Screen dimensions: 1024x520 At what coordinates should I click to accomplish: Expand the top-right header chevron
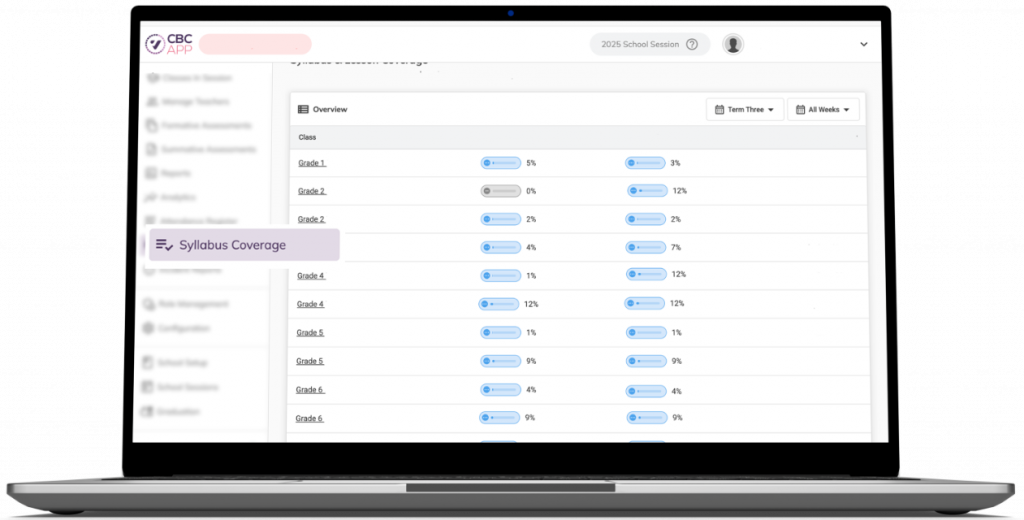(x=863, y=44)
